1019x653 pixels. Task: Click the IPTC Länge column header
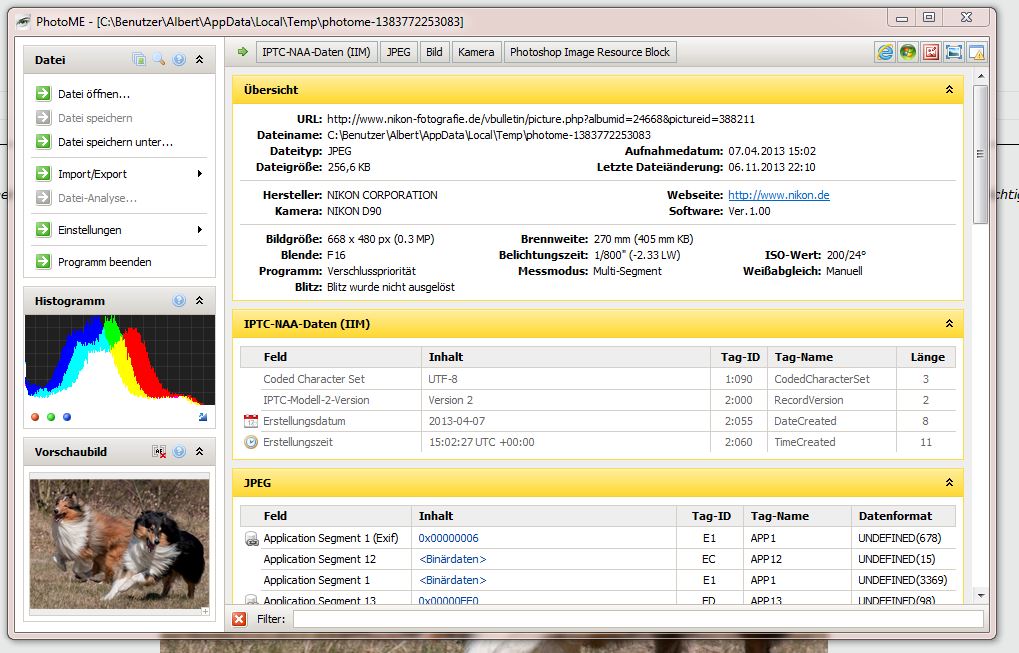click(927, 357)
